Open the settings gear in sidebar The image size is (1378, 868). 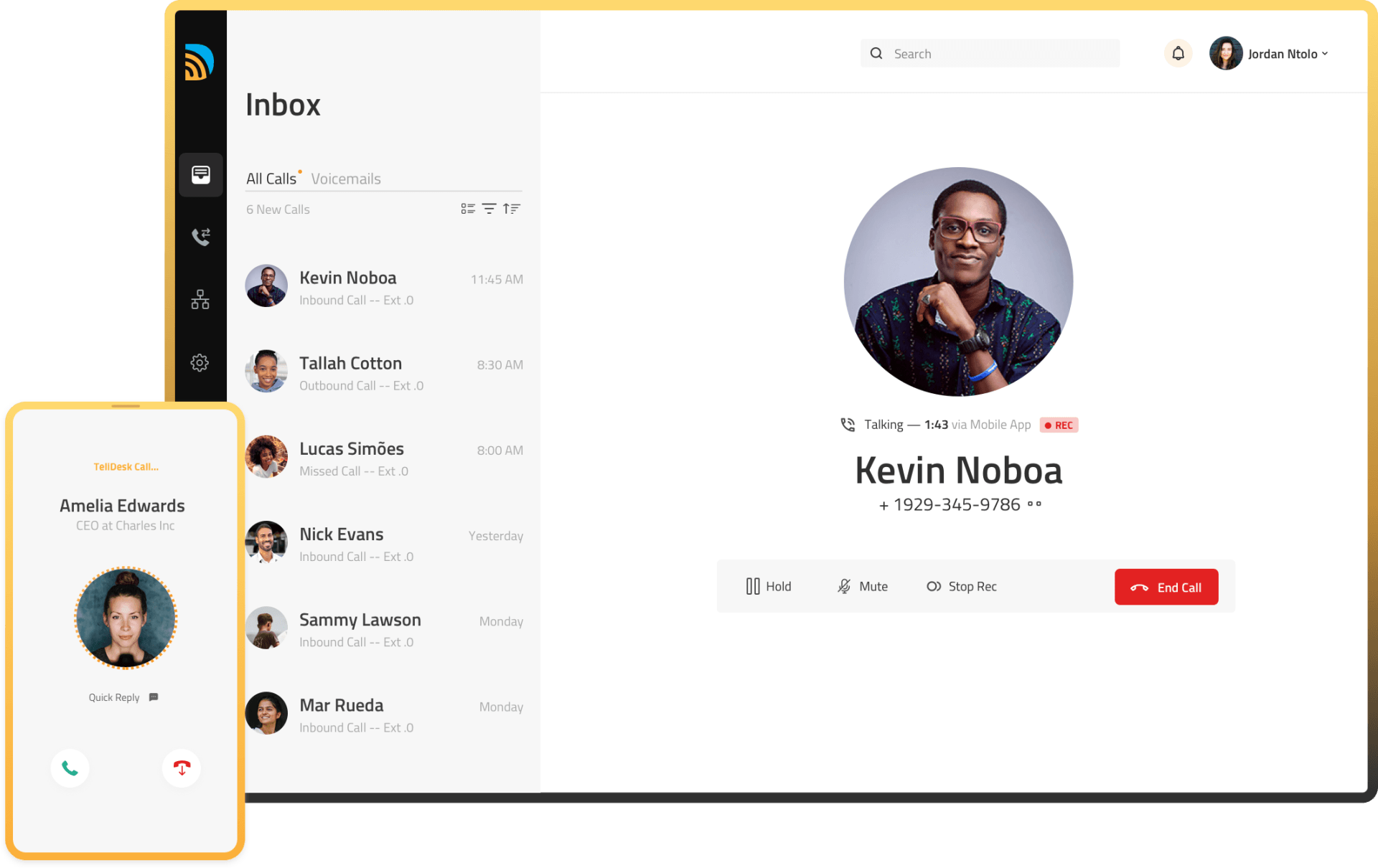200,363
